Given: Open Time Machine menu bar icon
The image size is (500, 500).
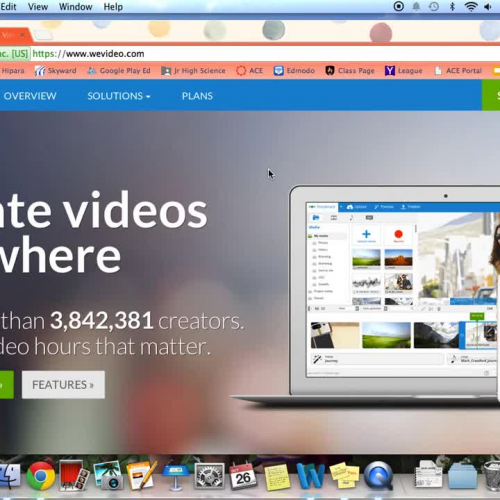Looking at the screenshot, I should pyautogui.click(x=433, y=6).
